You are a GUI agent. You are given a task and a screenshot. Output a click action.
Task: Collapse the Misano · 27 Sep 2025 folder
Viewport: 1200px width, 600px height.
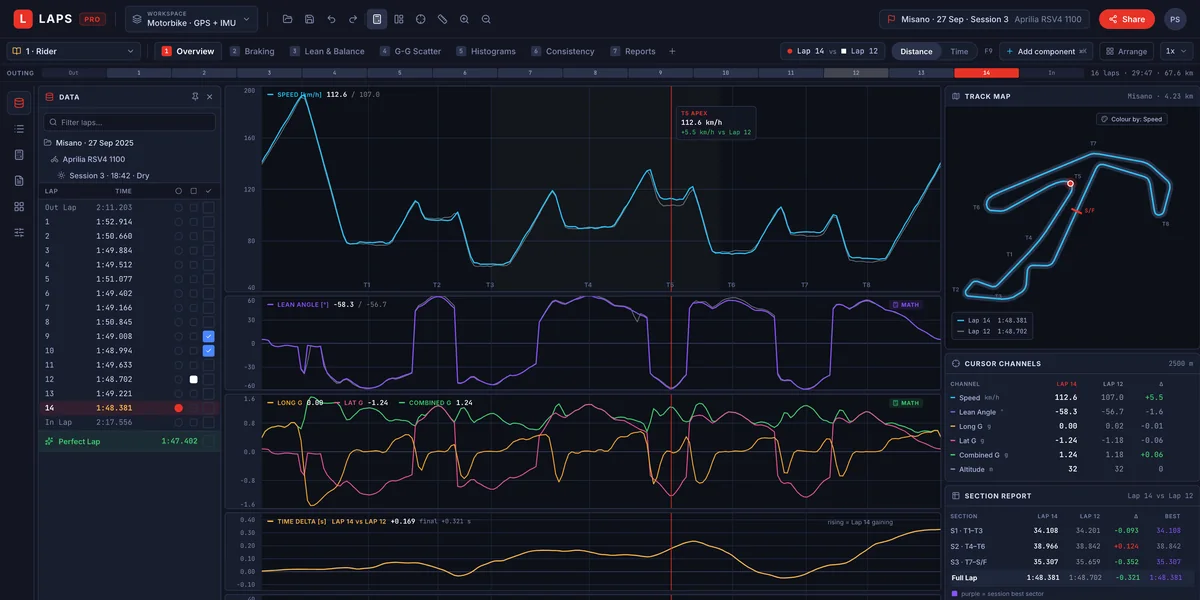point(89,143)
